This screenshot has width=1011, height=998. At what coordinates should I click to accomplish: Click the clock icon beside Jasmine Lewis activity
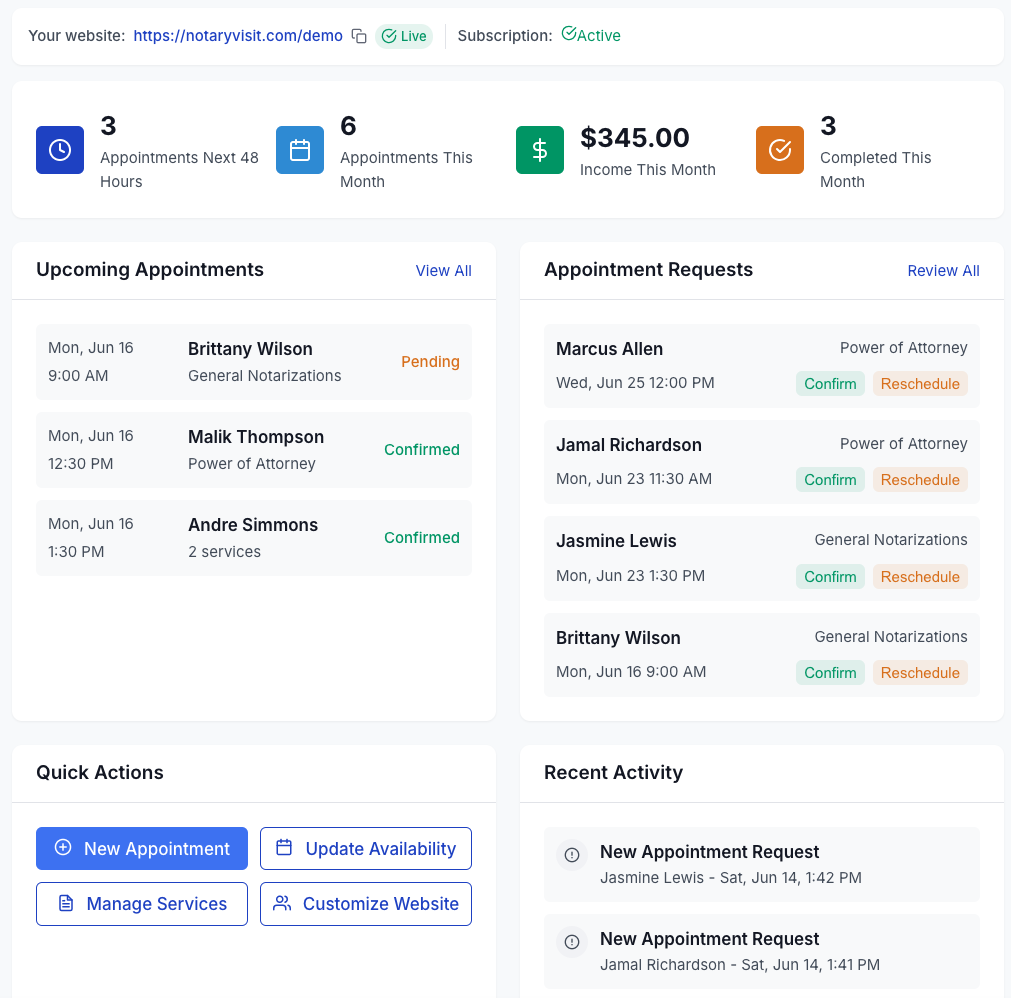click(571, 855)
